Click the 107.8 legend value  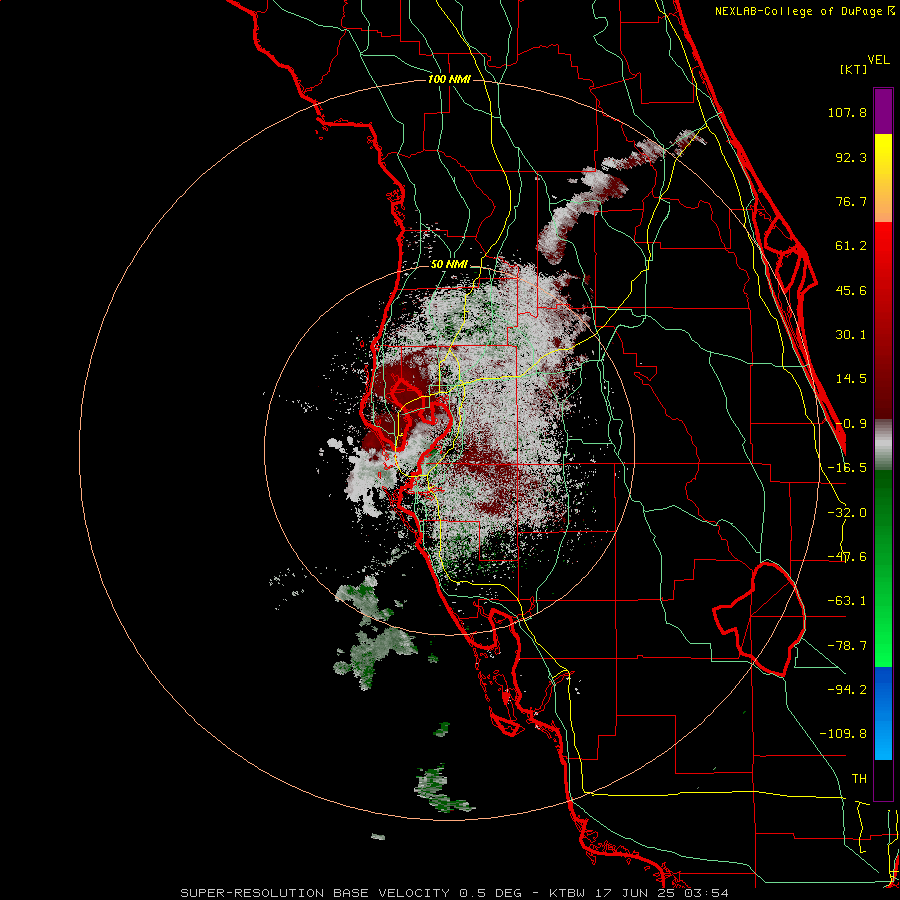point(847,112)
